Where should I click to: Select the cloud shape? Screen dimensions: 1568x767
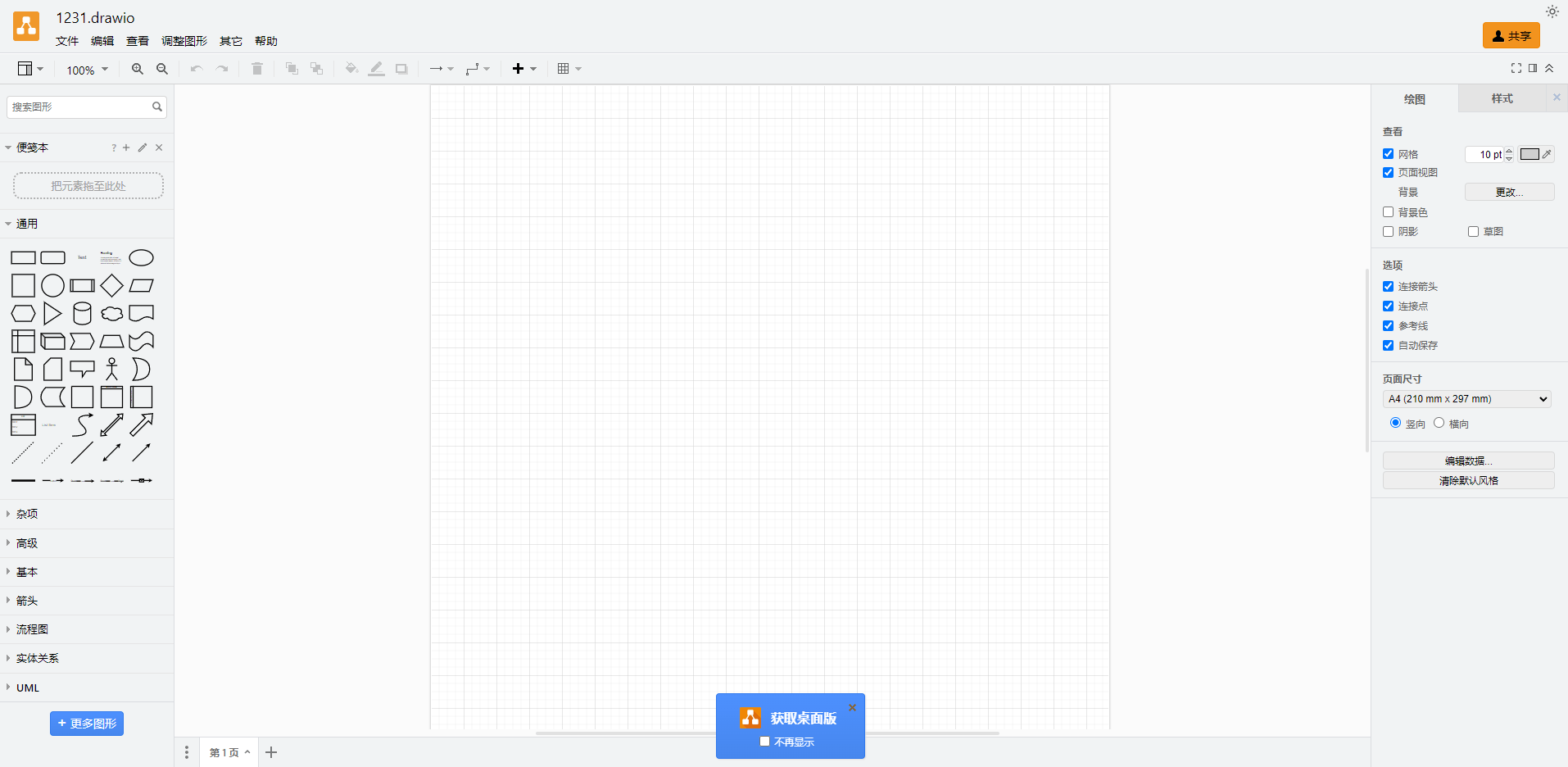[x=112, y=314]
